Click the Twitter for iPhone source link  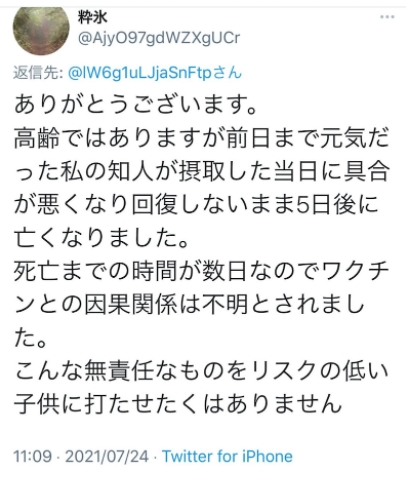tap(227, 456)
